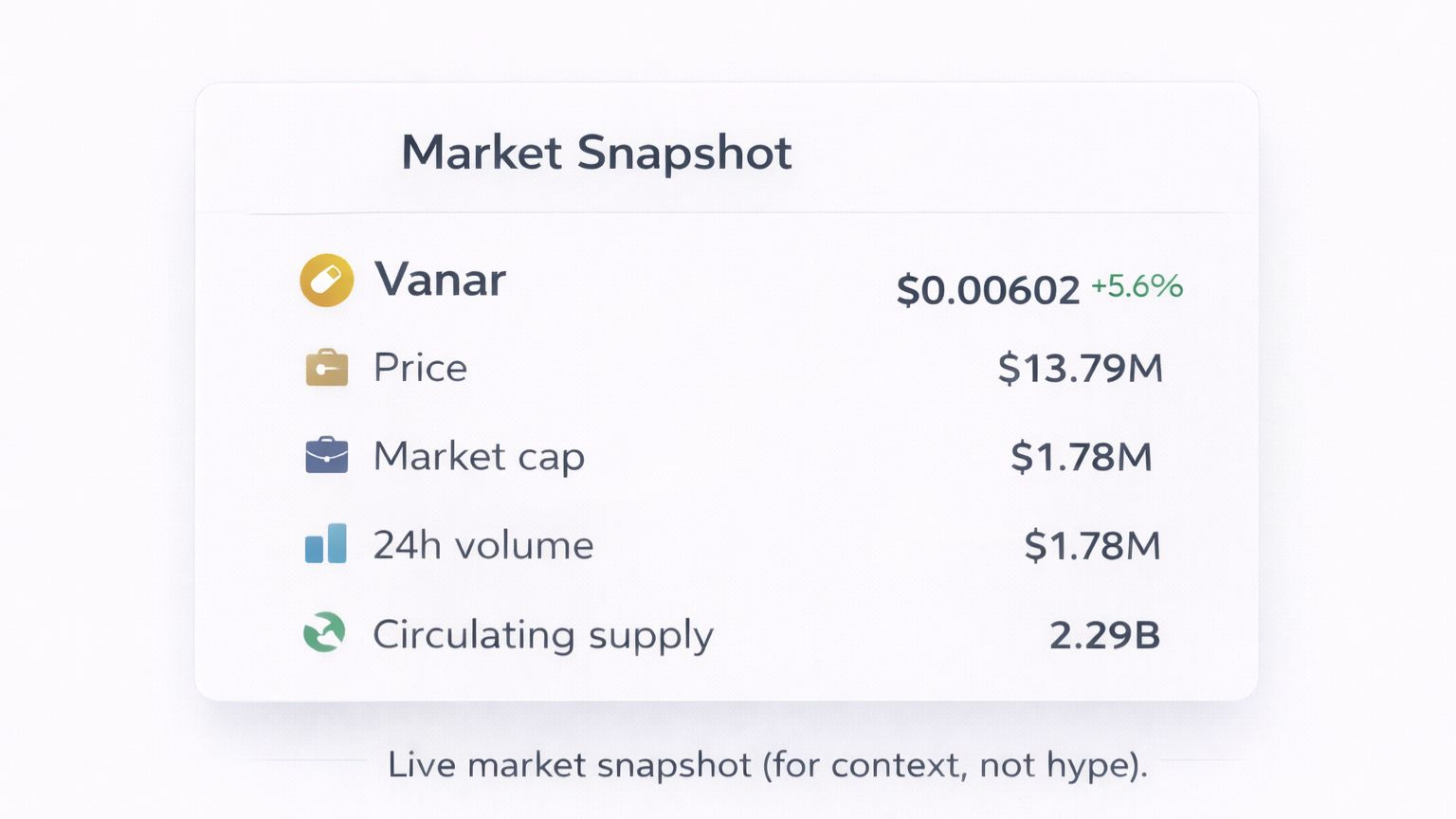The image size is (1456, 819).
Task: Select the 24h volume label
Action: point(483,545)
